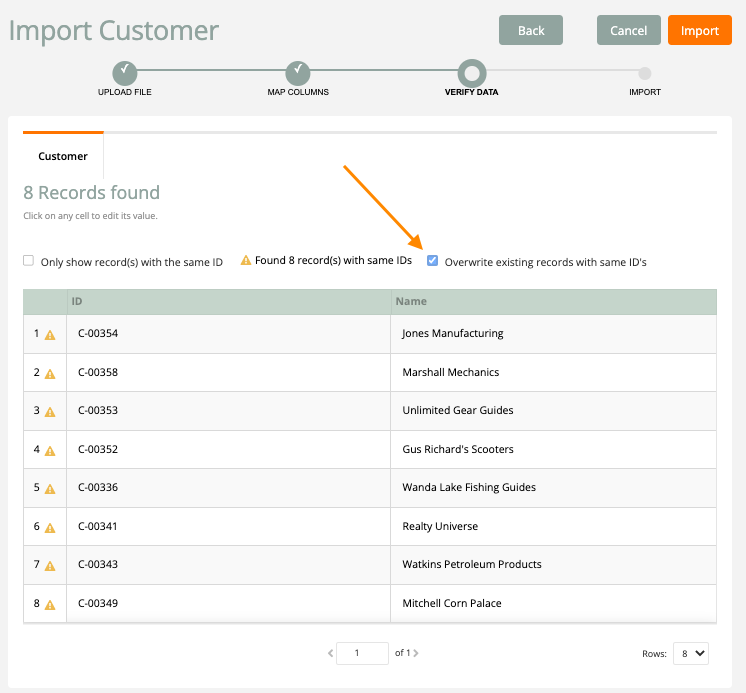The image size is (746, 693).
Task: Edit the Realty Universe name cell
Action: [554, 527]
